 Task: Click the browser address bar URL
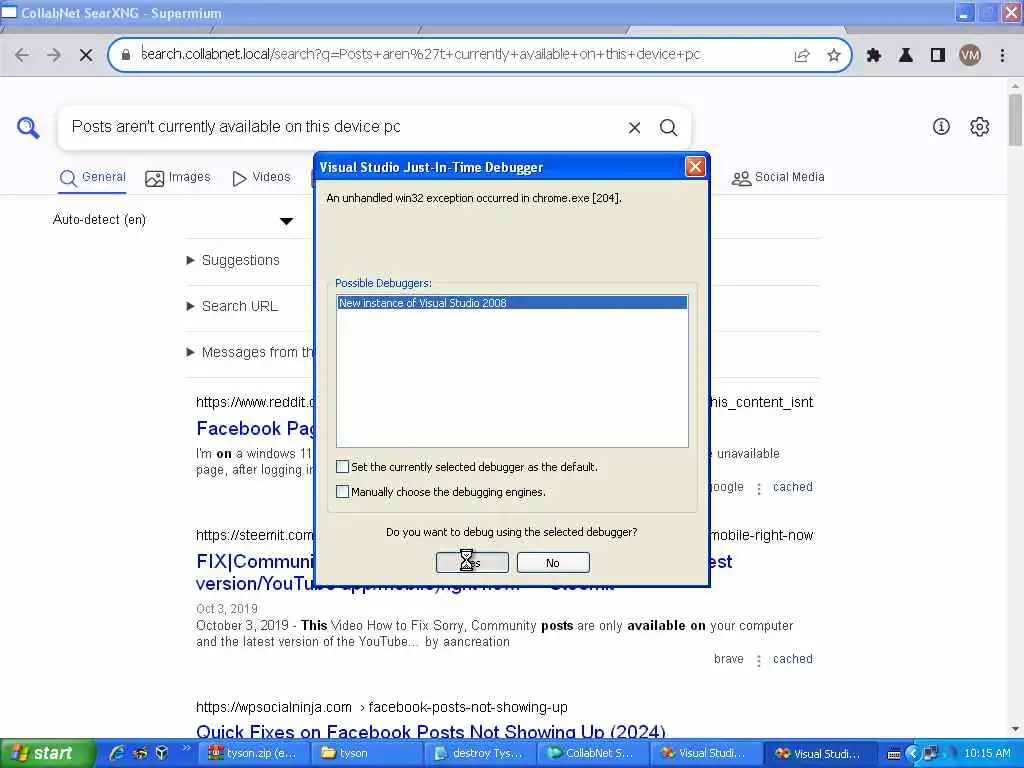click(420, 54)
